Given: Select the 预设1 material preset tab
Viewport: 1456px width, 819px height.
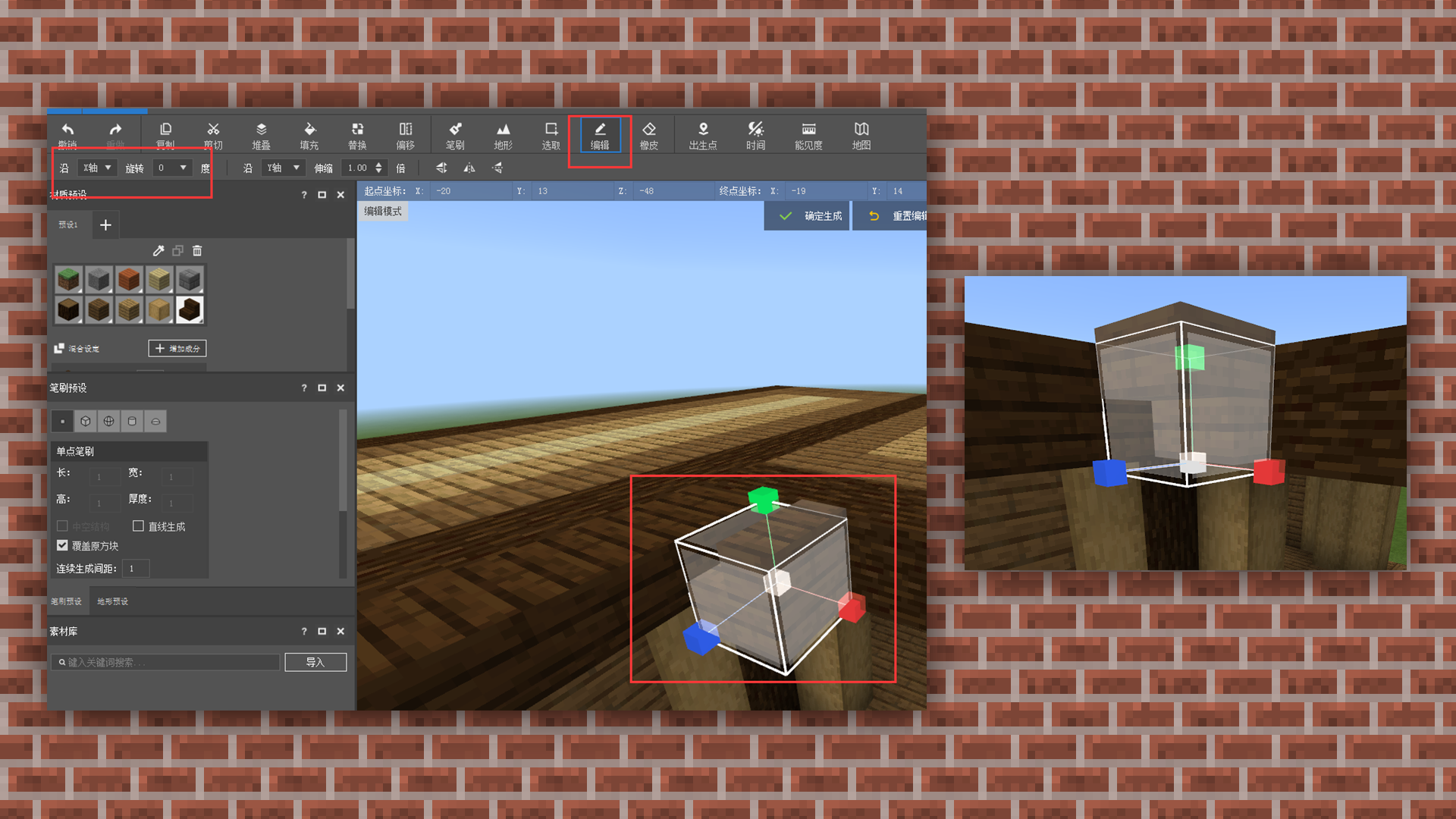Looking at the screenshot, I should coord(68,224).
